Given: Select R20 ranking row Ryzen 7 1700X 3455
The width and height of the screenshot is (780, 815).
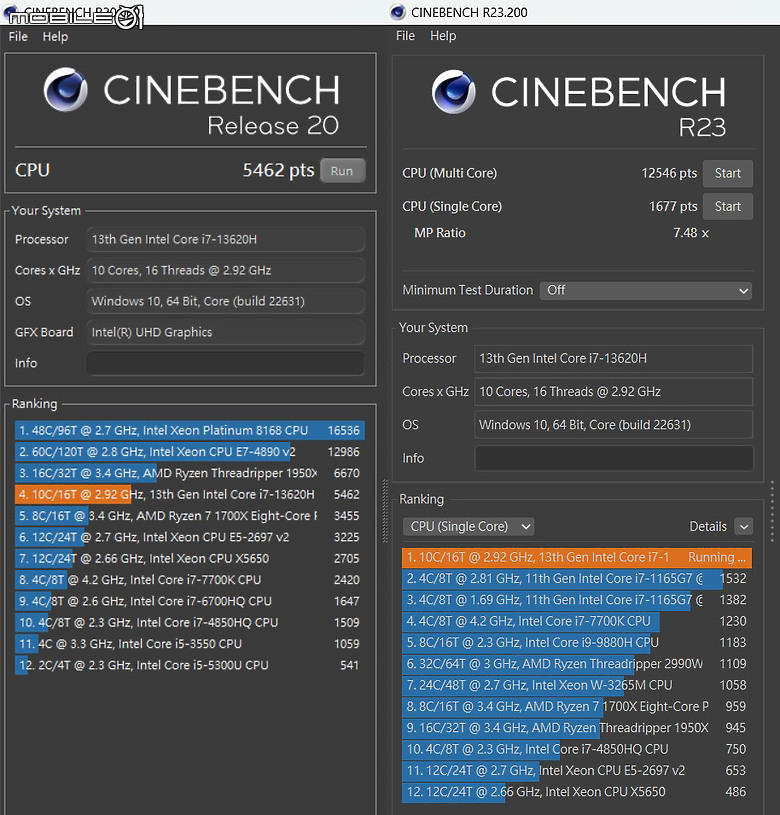Looking at the screenshot, I should [x=190, y=516].
